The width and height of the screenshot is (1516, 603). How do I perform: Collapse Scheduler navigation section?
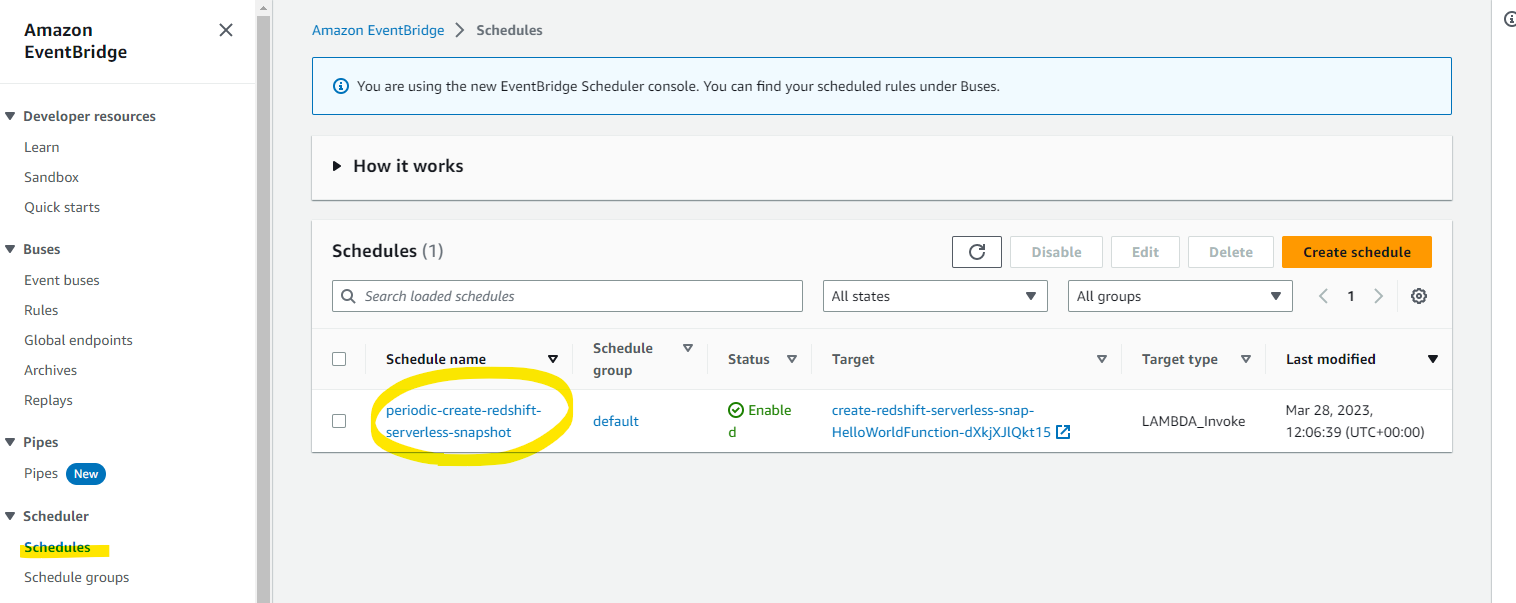point(11,516)
